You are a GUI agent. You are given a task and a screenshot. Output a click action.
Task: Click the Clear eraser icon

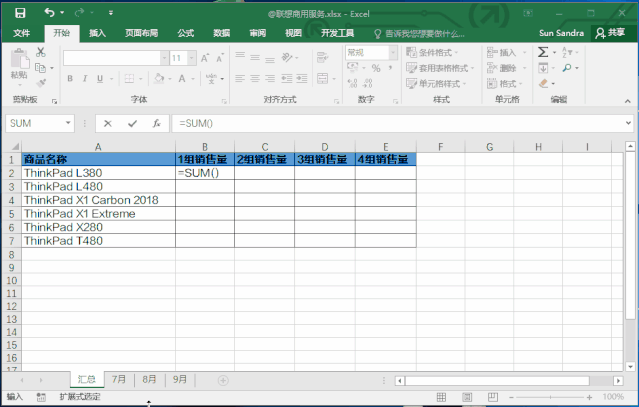tap(543, 84)
